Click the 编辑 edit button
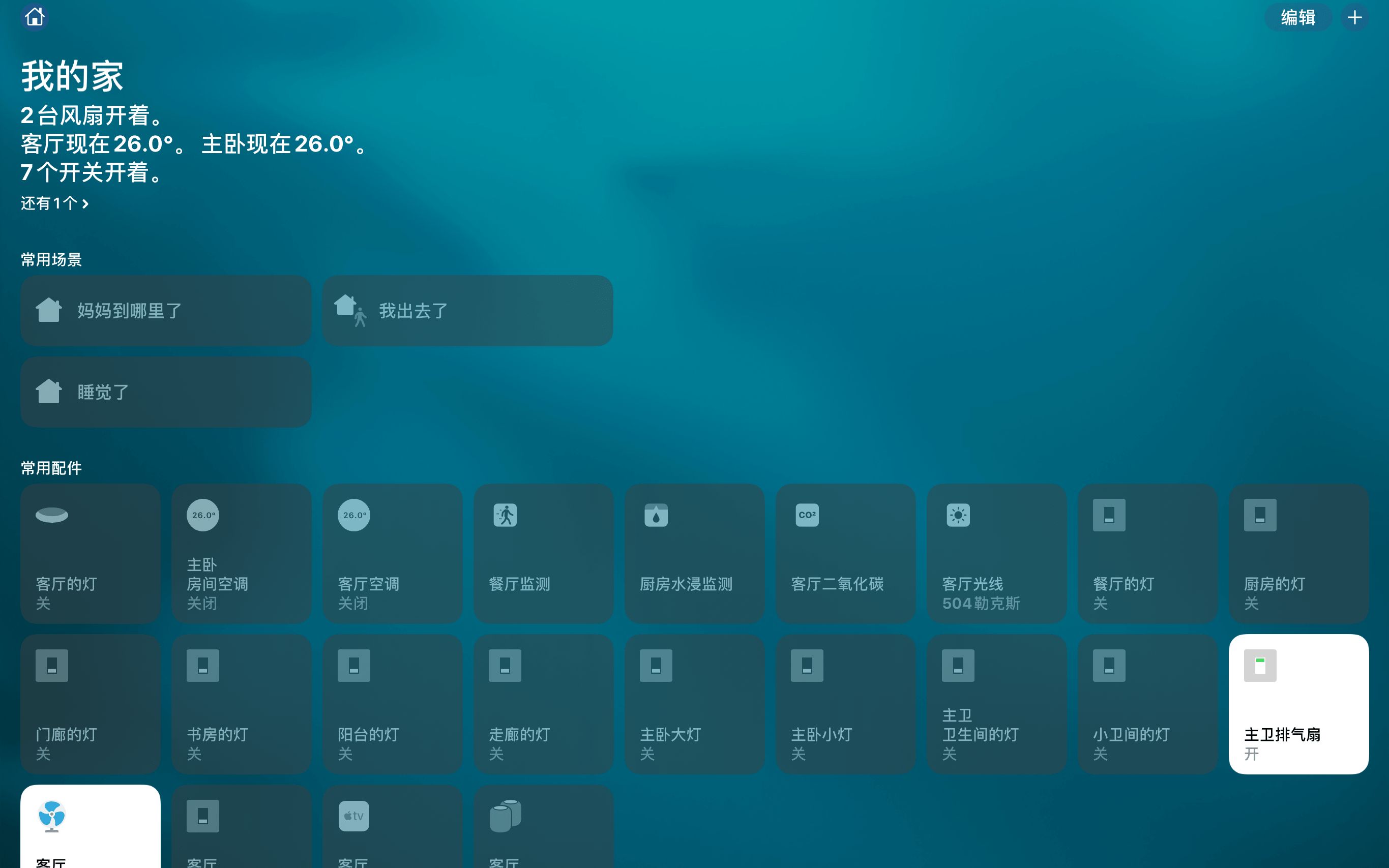The image size is (1389, 868). click(1297, 17)
